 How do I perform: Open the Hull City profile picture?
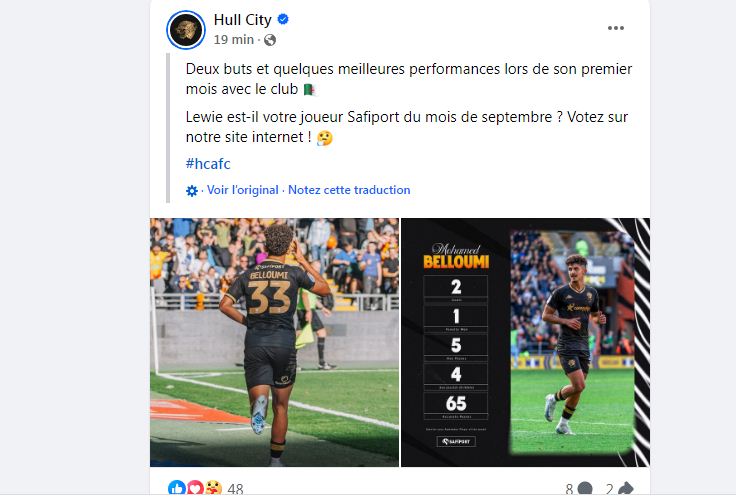[x=186, y=30]
